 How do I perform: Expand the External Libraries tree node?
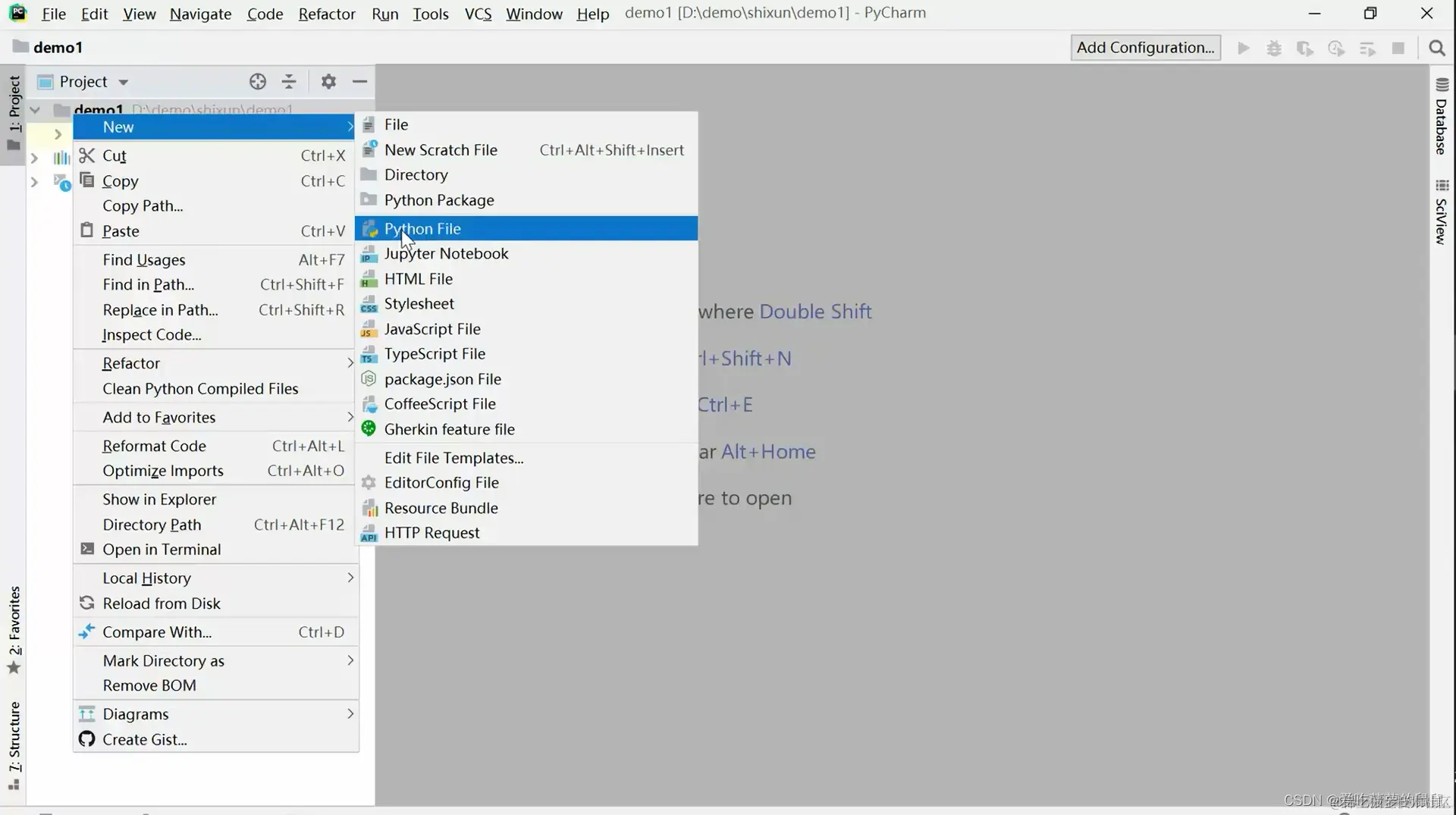click(x=34, y=158)
